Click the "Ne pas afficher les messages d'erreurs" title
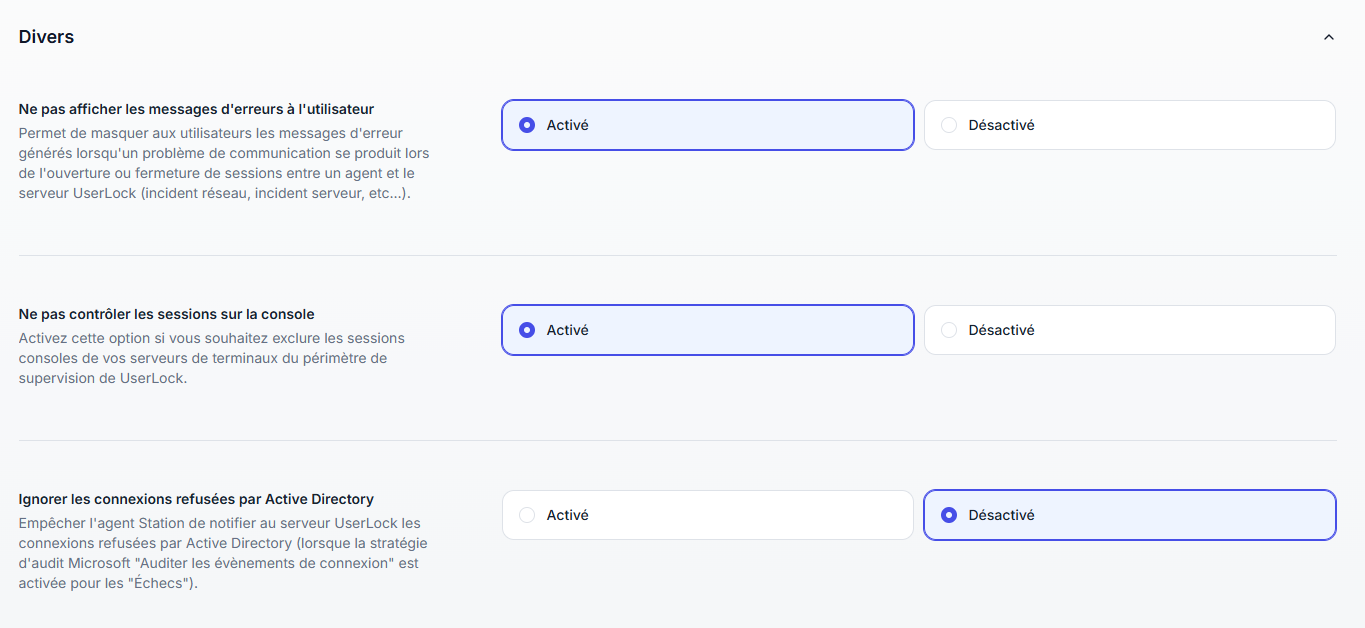1365x628 pixels. click(x=196, y=108)
